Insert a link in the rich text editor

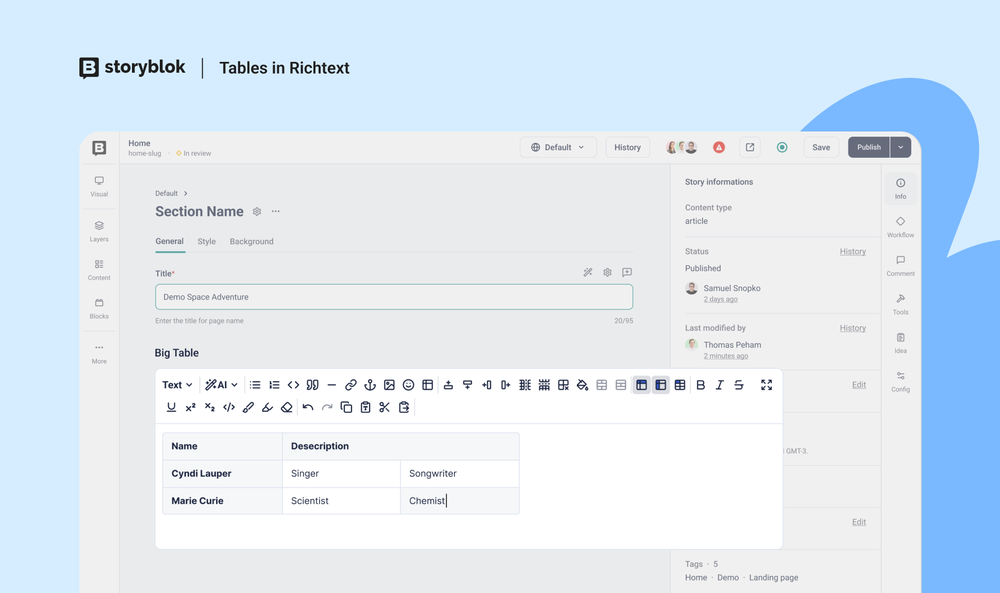351,384
